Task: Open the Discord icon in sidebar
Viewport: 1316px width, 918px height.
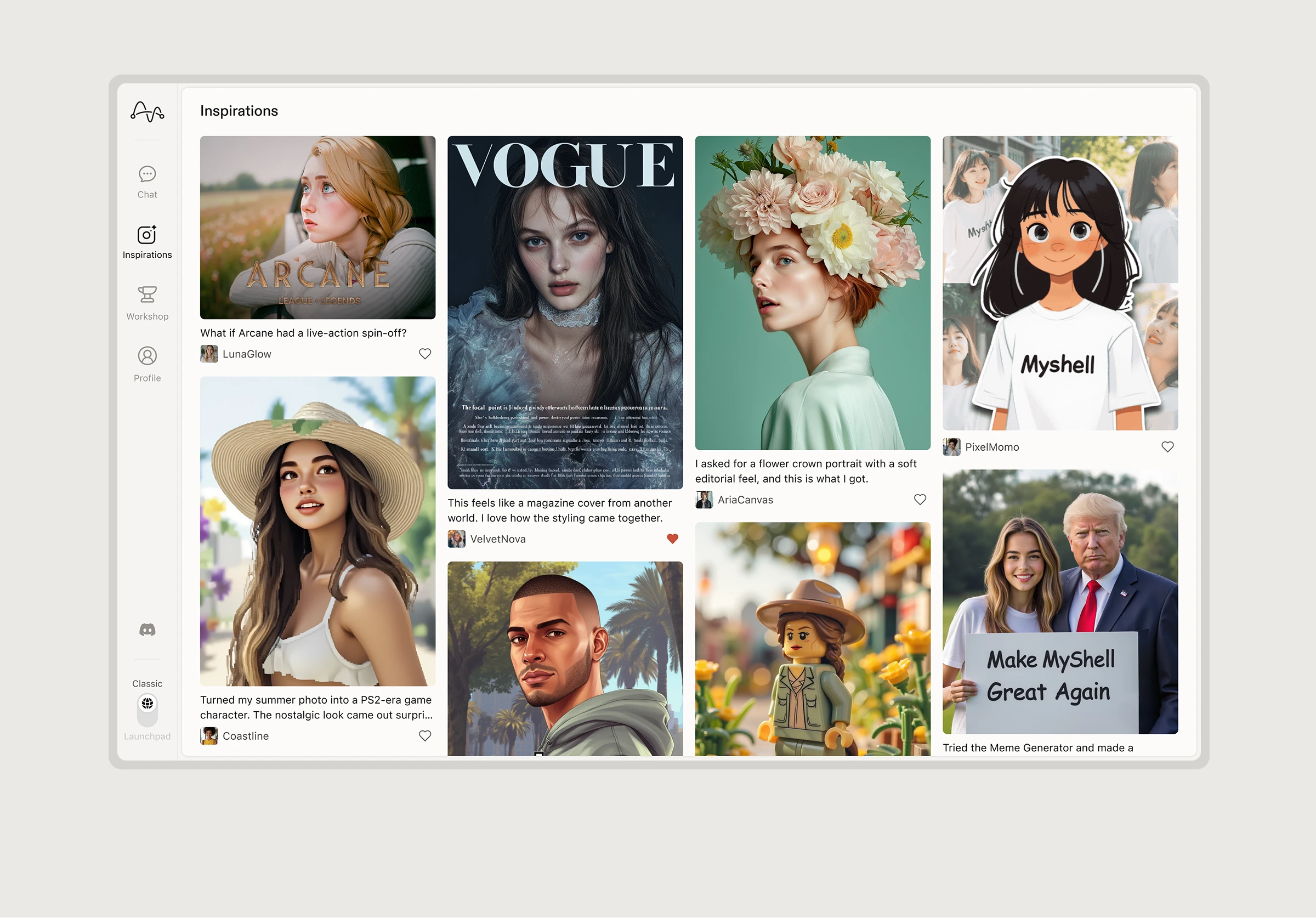Action: pyautogui.click(x=148, y=630)
